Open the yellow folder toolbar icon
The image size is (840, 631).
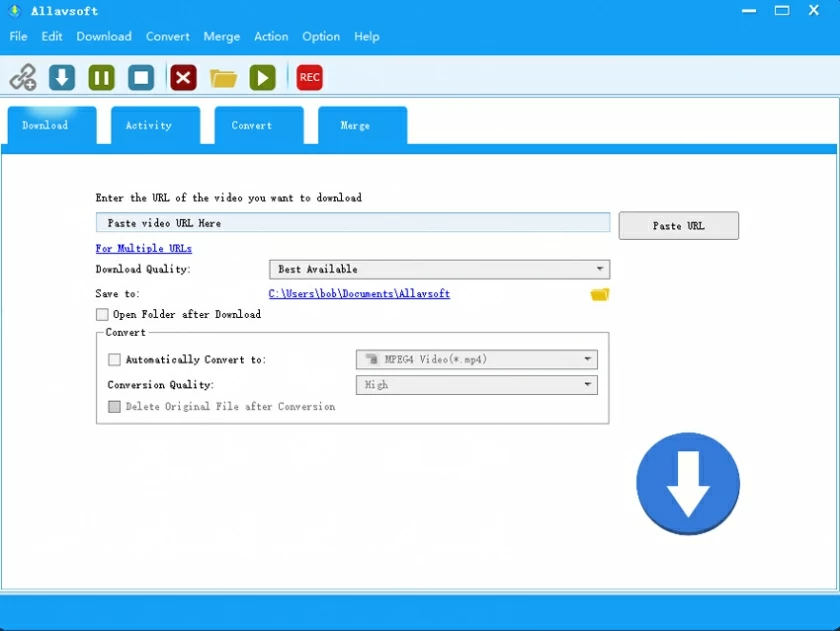click(x=223, y=78)
